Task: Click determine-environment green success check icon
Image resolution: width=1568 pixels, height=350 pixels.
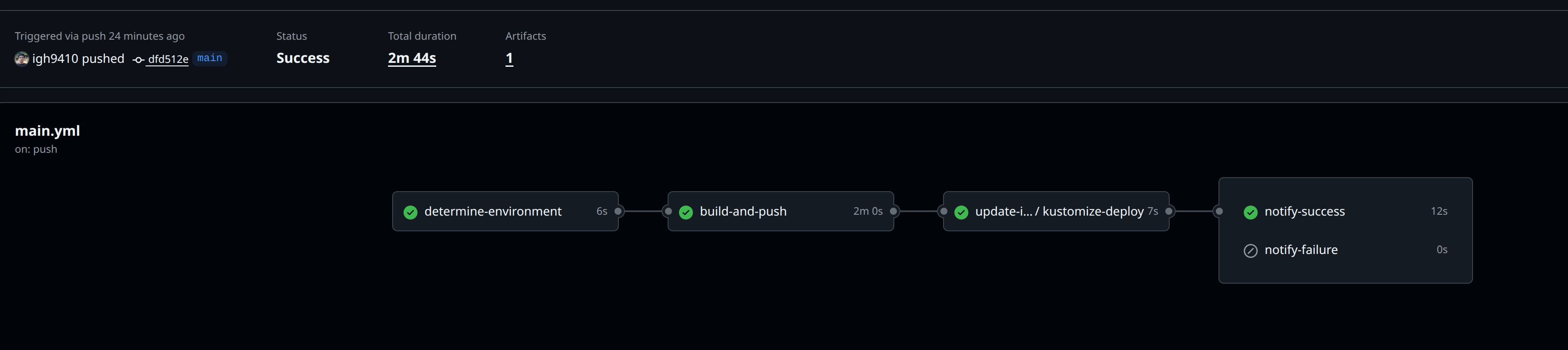Action: [x=410, y=212]
